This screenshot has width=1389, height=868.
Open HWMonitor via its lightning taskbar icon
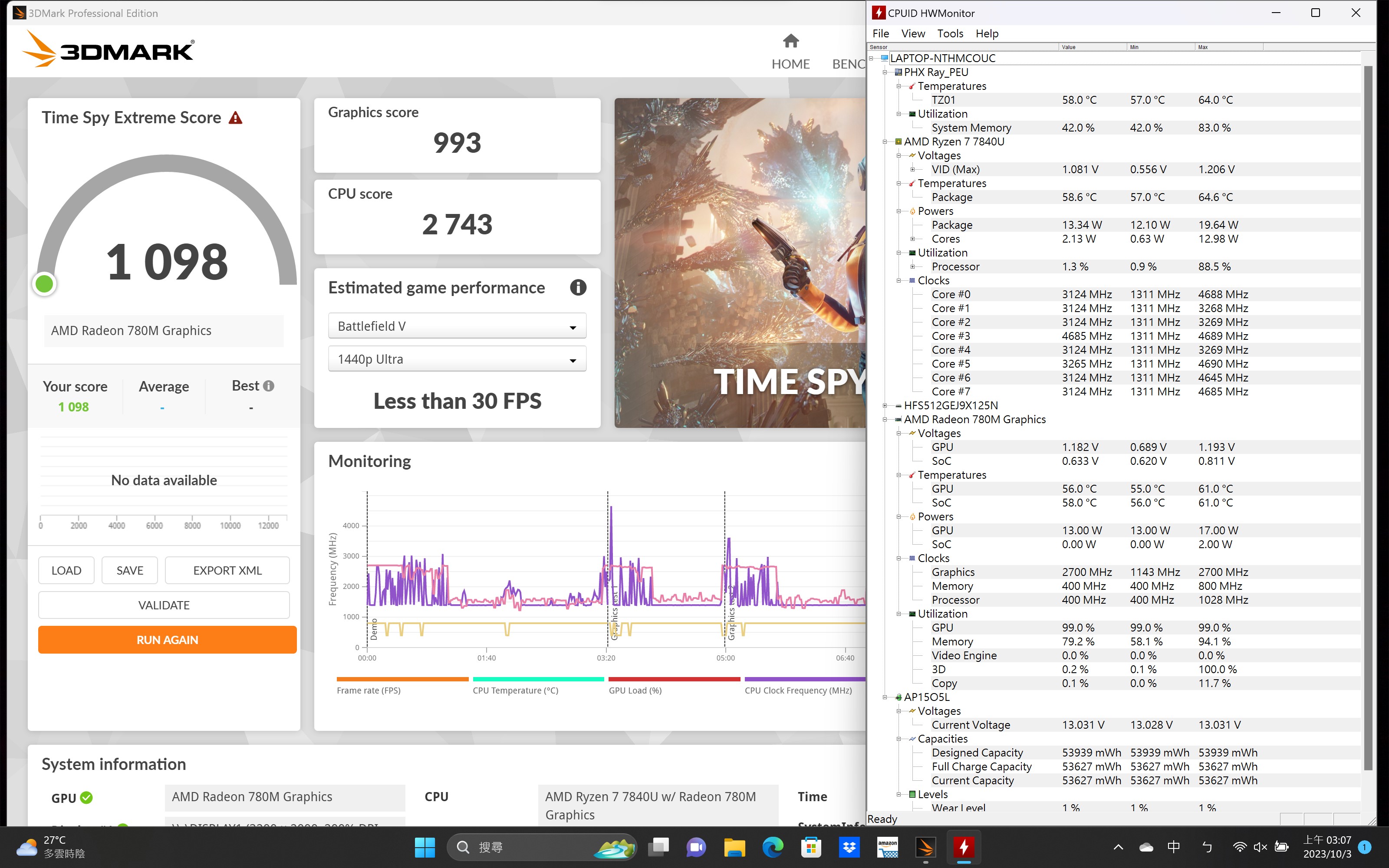[964, 847]
